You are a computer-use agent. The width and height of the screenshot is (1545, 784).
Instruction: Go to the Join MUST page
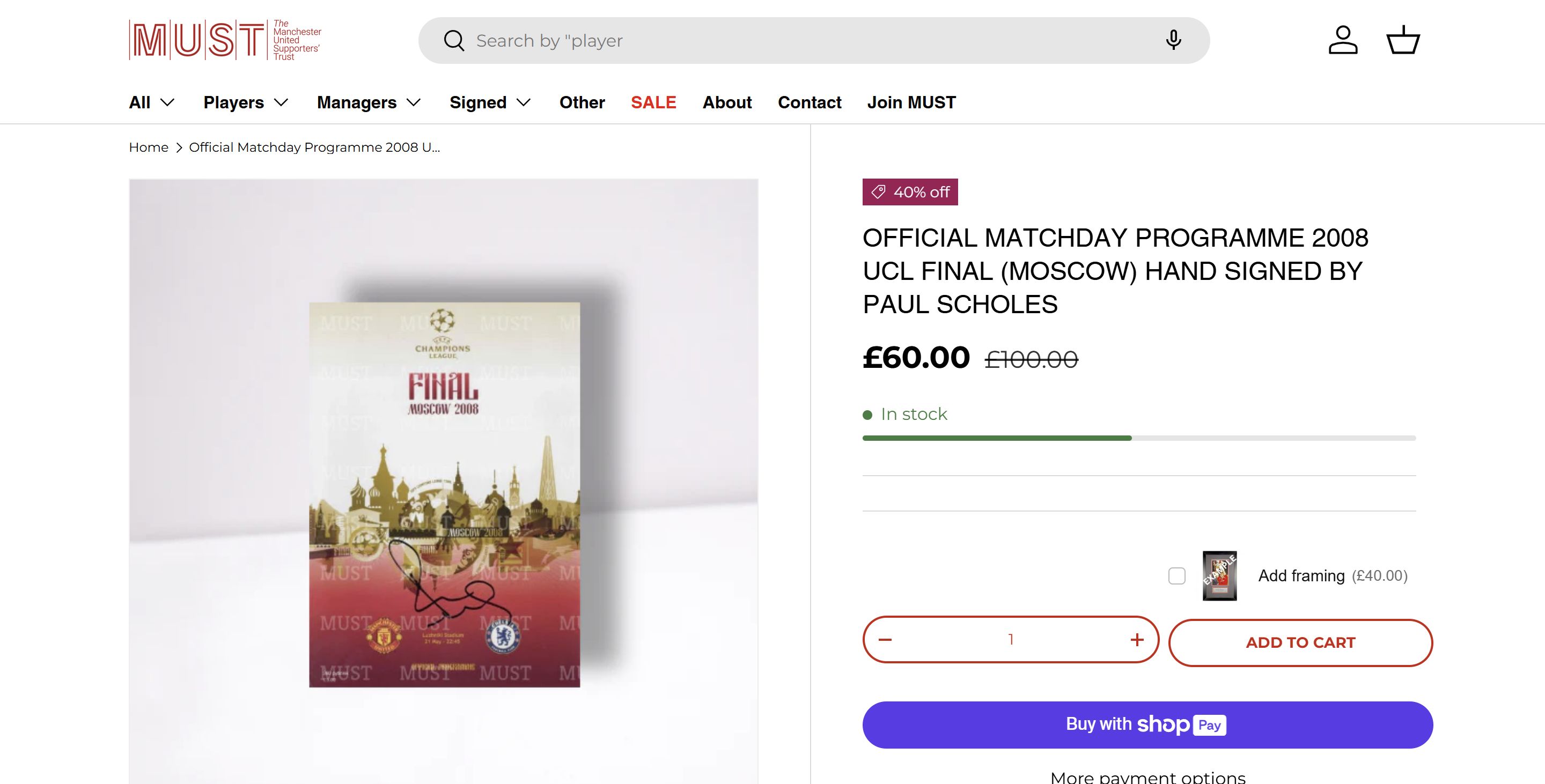pos(911,102)
